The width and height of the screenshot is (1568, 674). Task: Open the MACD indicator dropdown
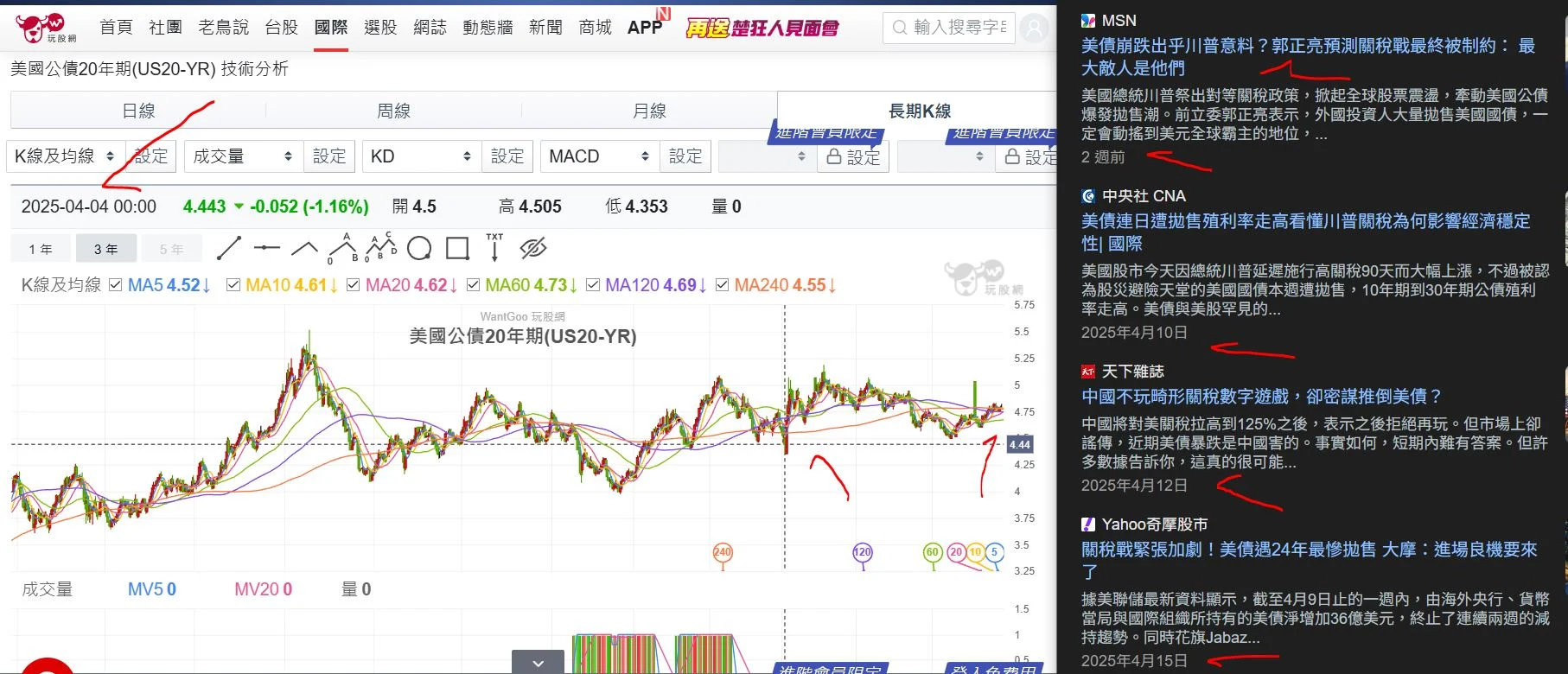[600, 156]
